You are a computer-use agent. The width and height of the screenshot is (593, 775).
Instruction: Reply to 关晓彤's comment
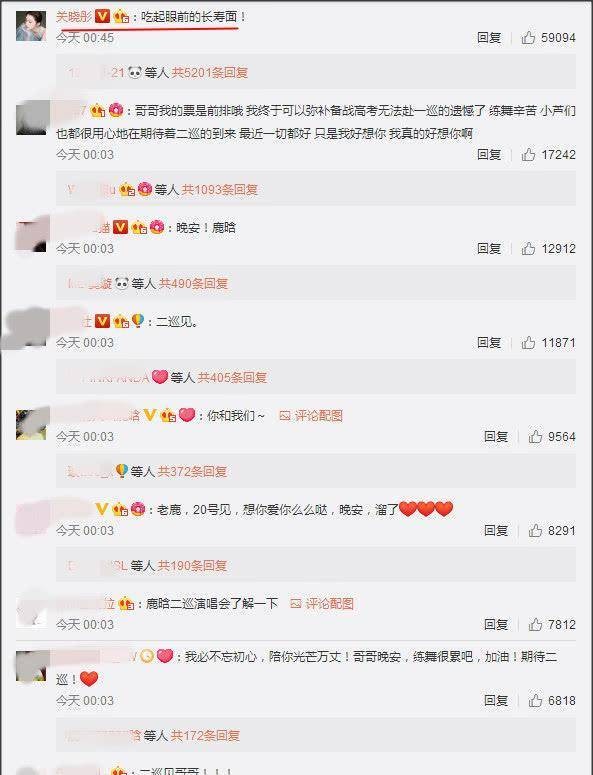point(489,38)
